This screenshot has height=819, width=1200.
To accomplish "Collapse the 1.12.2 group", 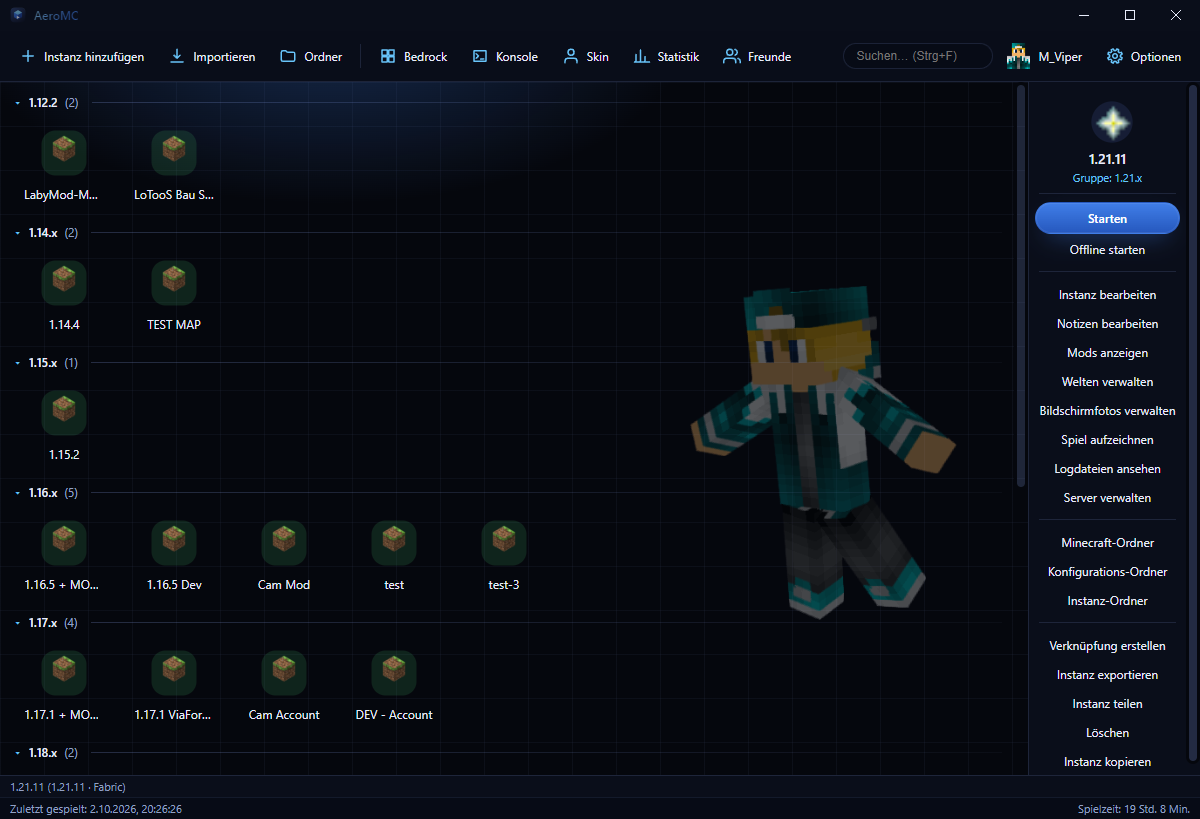I will [18, 103].
